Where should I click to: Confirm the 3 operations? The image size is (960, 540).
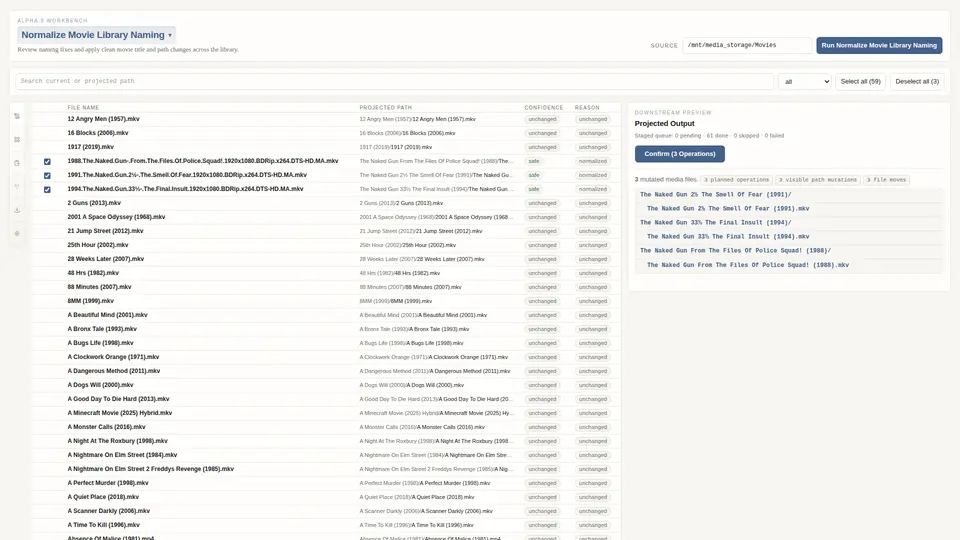coord(680,154)
